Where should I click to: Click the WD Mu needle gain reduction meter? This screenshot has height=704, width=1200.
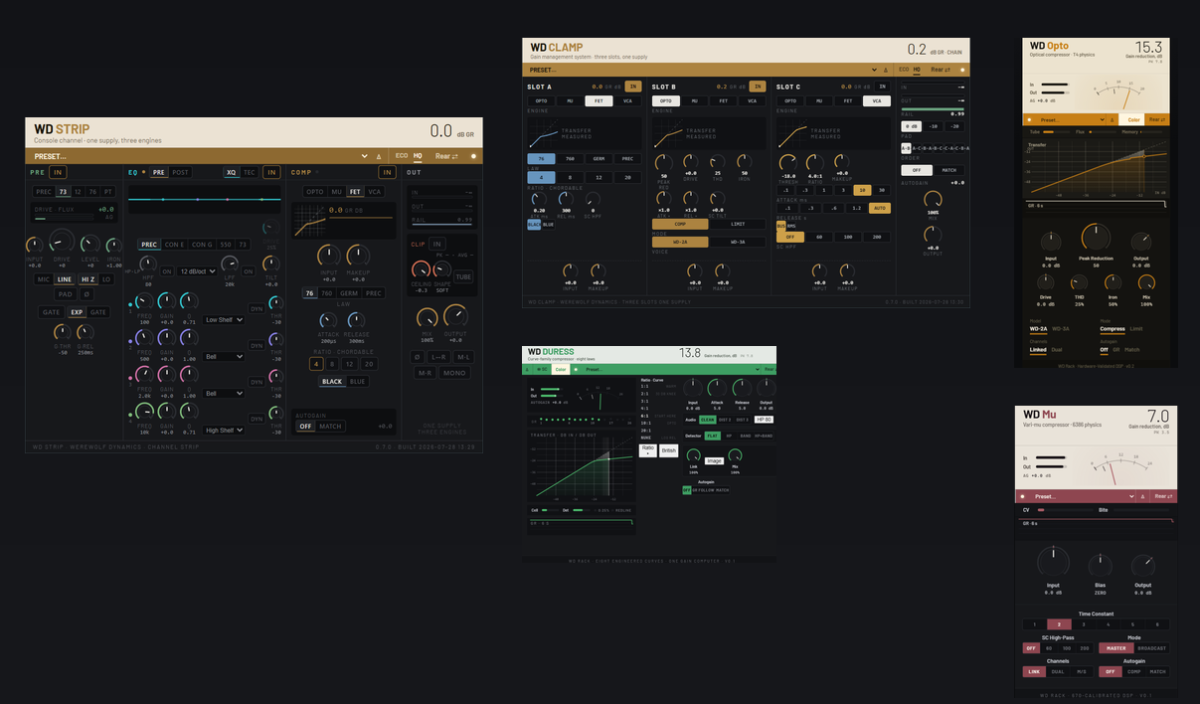[x=1121, y=468]
